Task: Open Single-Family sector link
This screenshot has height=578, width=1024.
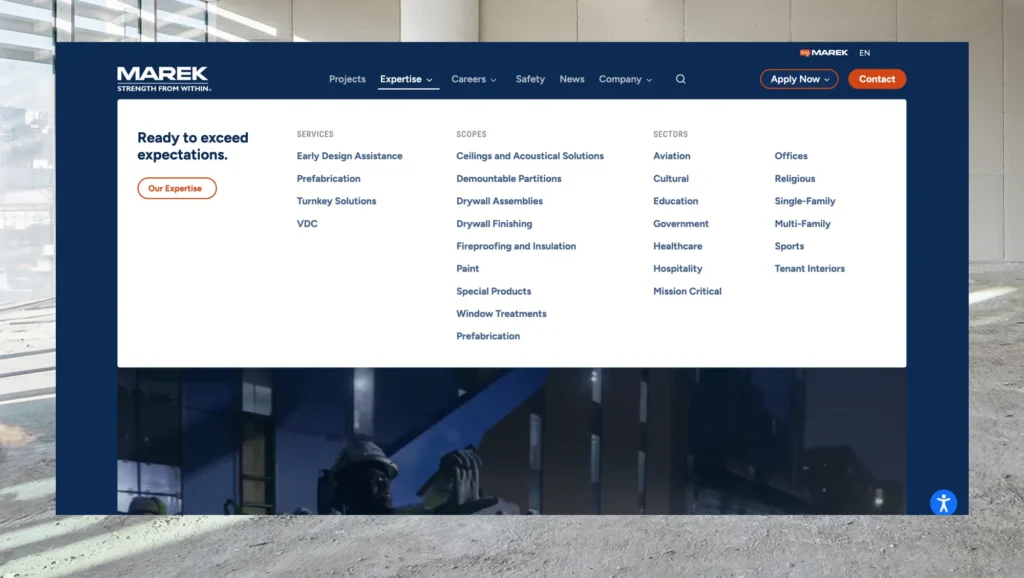Action: (805, 201)
